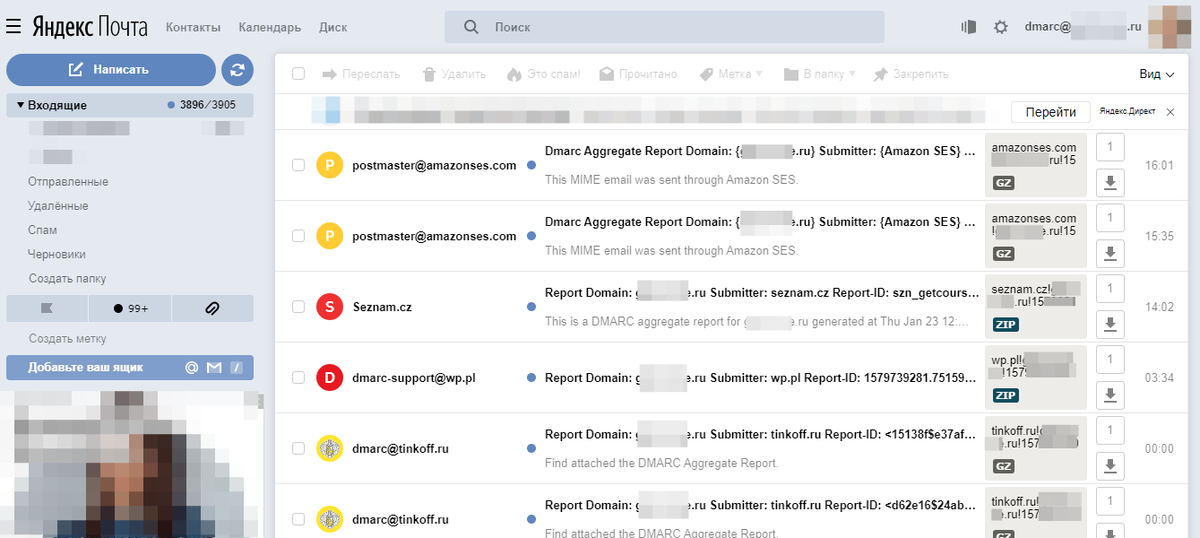Add a Gmail mailbox M icon
Image resolution: width=1200 pixels, height=538 pixels.
(214, 367)
